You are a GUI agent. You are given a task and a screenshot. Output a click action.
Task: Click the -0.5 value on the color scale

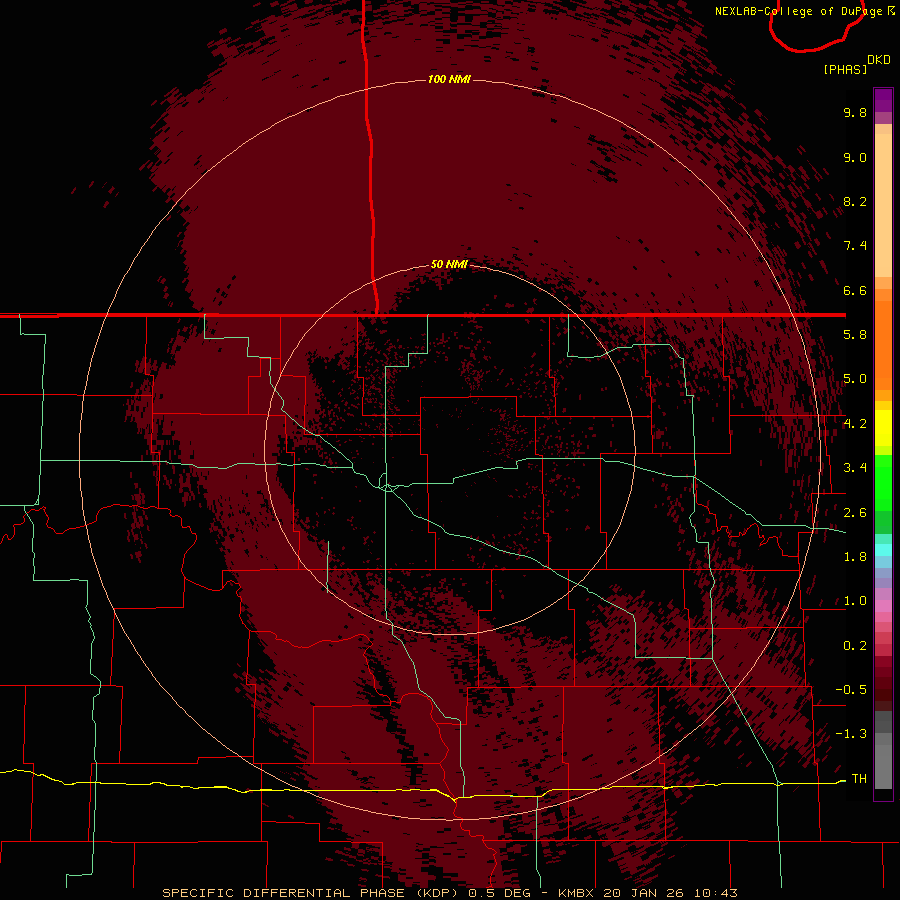[x=851, y=690]
